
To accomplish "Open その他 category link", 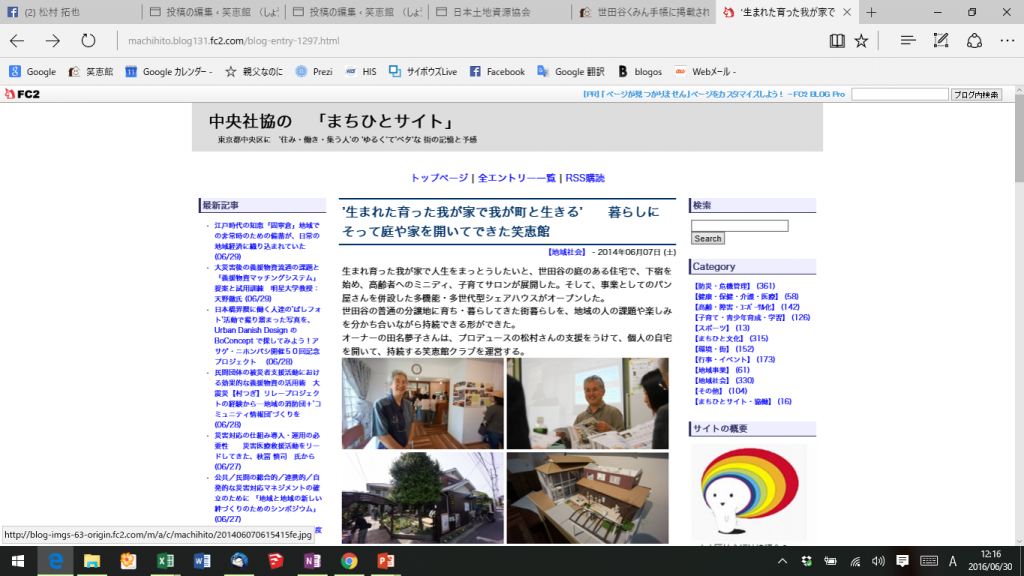I will [709, 391].
